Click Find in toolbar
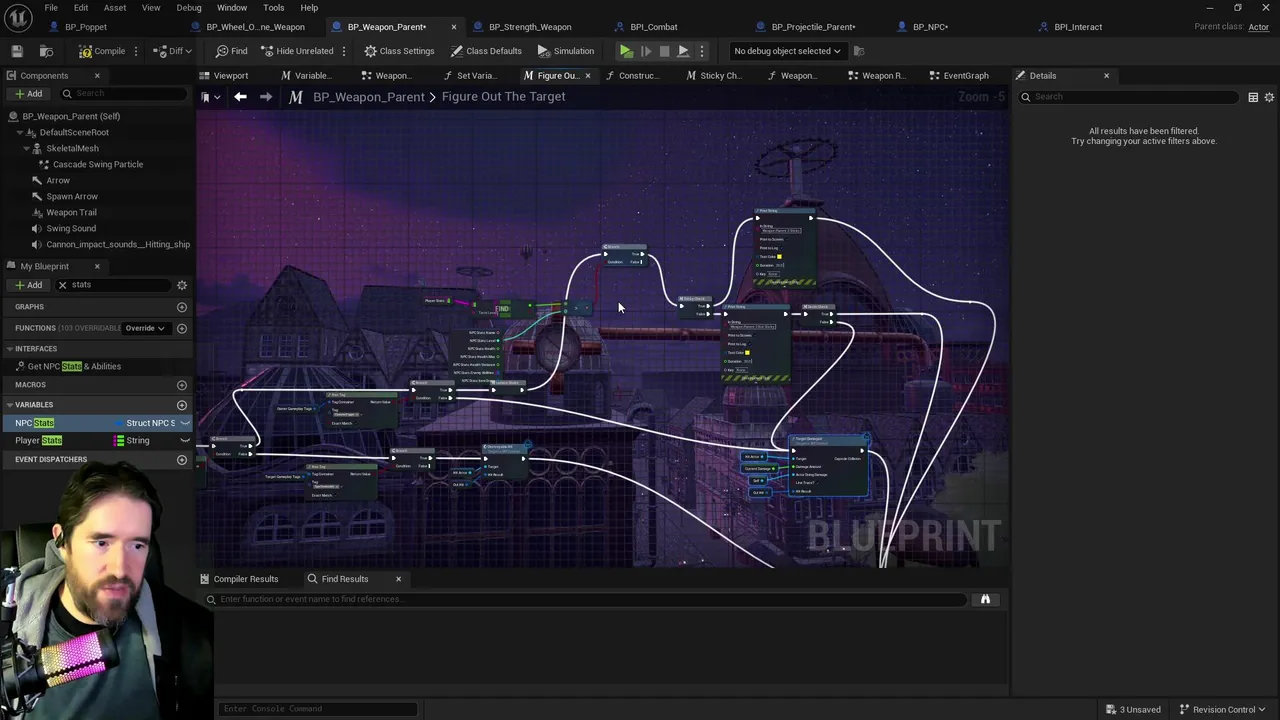 [232, 51]
